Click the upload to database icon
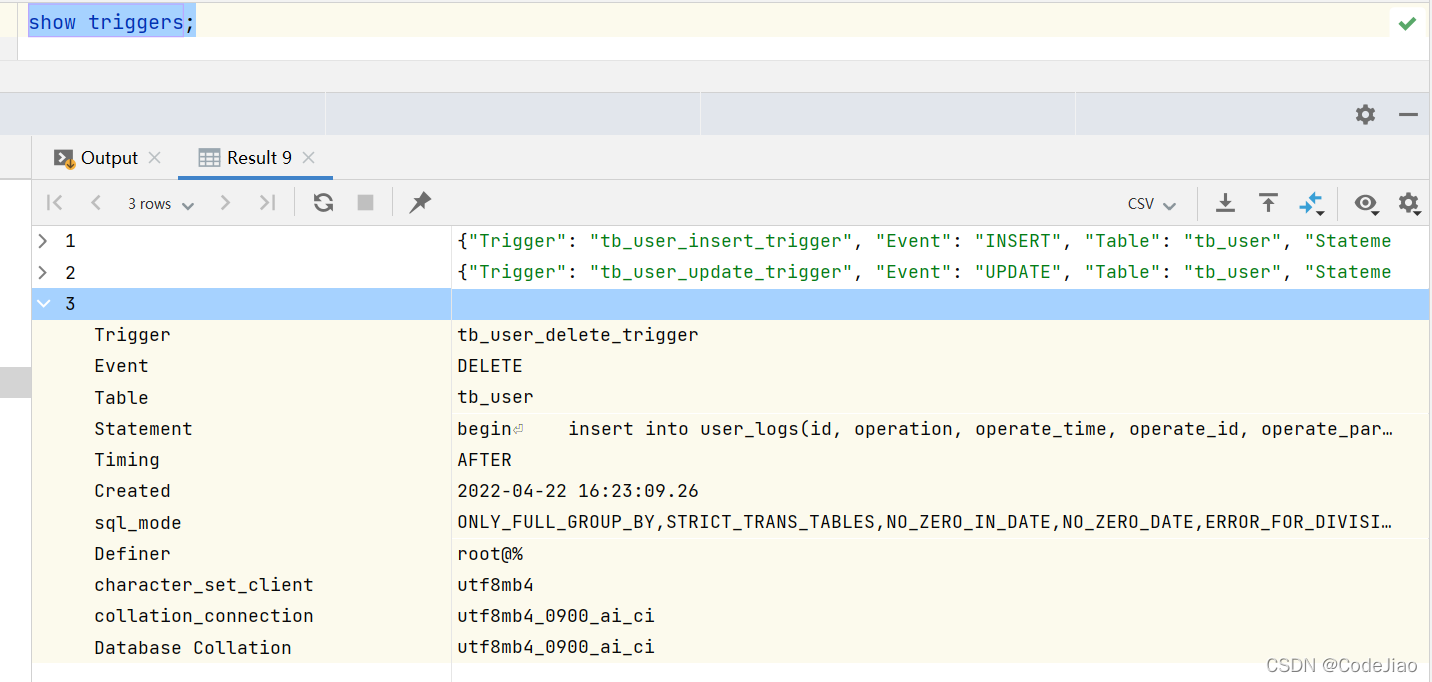 1268,203
